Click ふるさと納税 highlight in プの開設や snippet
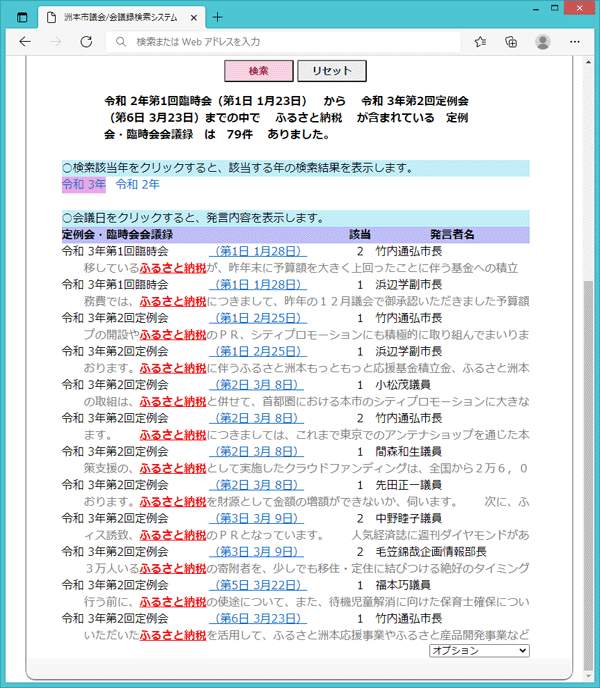The width and height of the screenshot is (600, 688). [173, 335]
